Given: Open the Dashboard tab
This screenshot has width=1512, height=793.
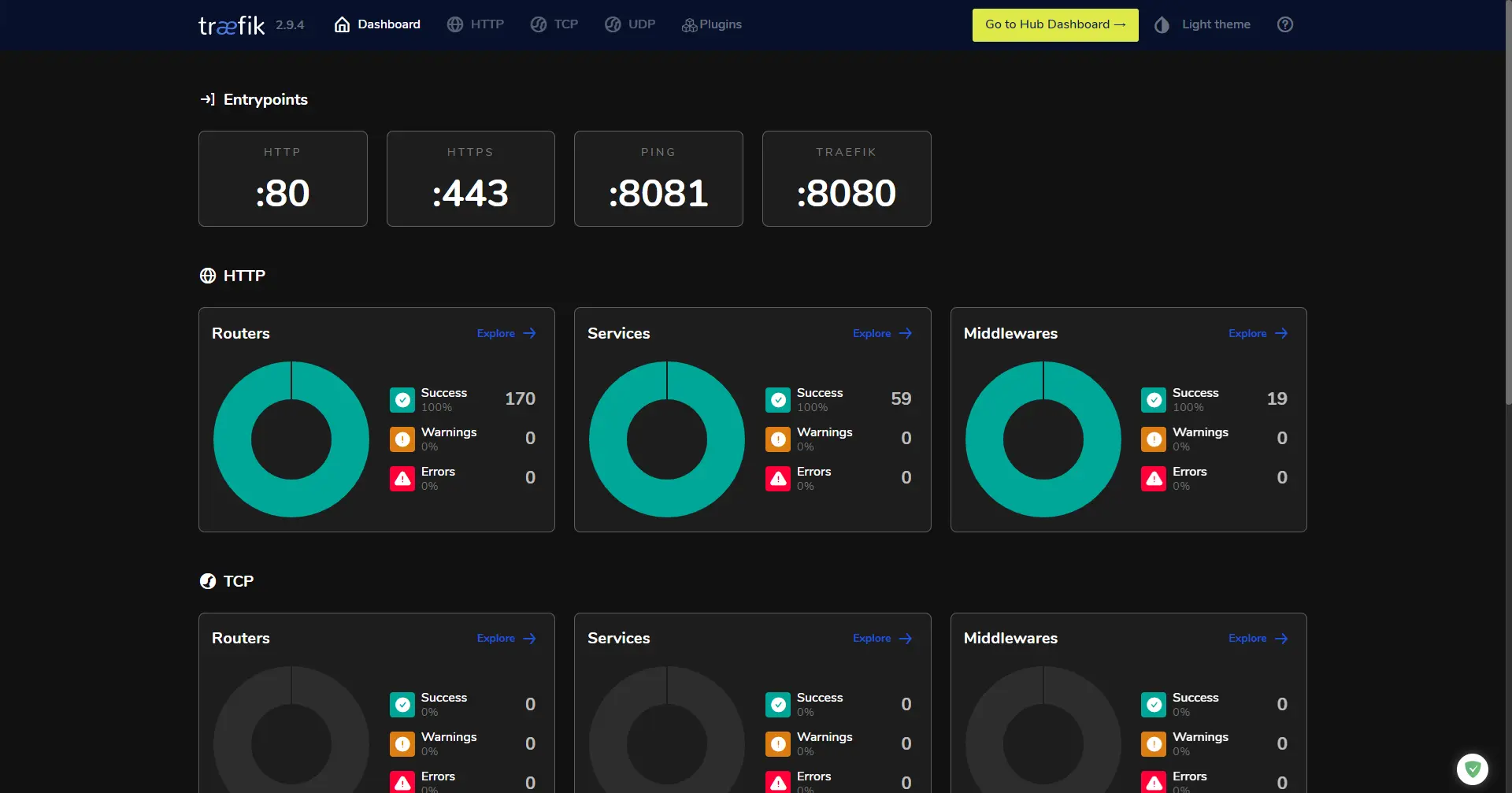Looking at the screenshot, I should click(377, 24).
